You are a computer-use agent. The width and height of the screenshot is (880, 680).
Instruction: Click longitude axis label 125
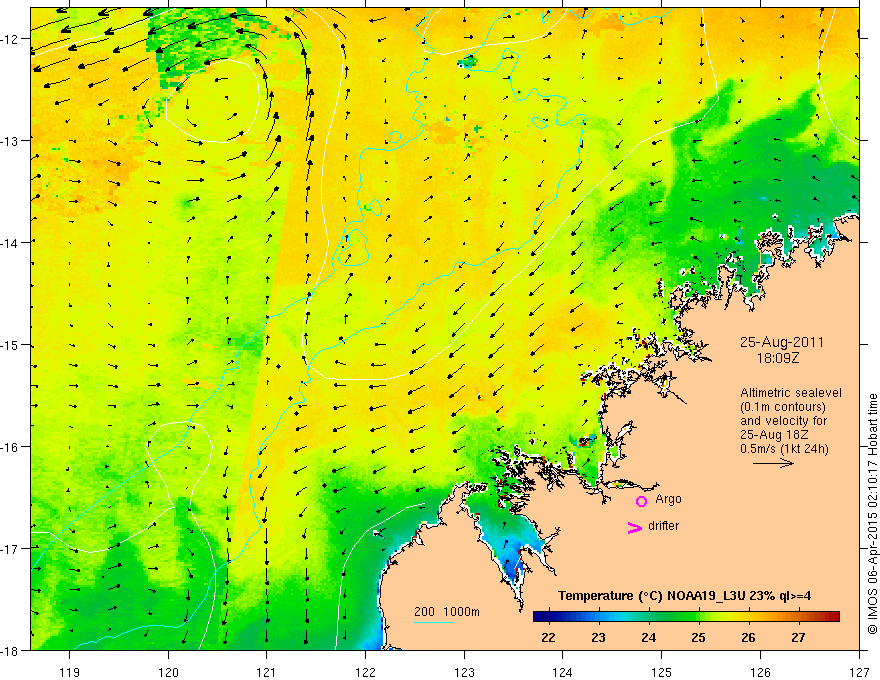662,672
